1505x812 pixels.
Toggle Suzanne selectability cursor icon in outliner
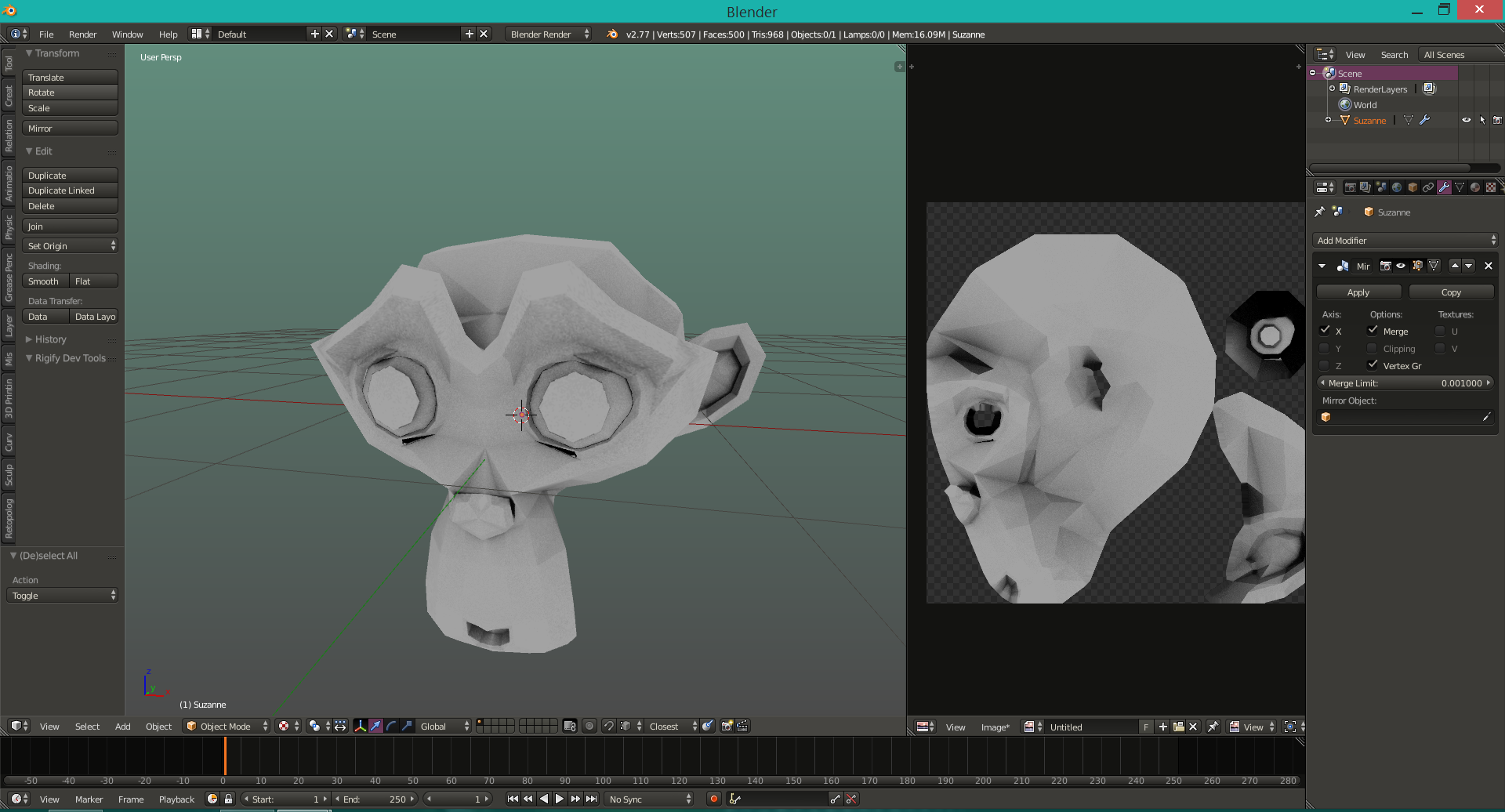pos(1481,120)
